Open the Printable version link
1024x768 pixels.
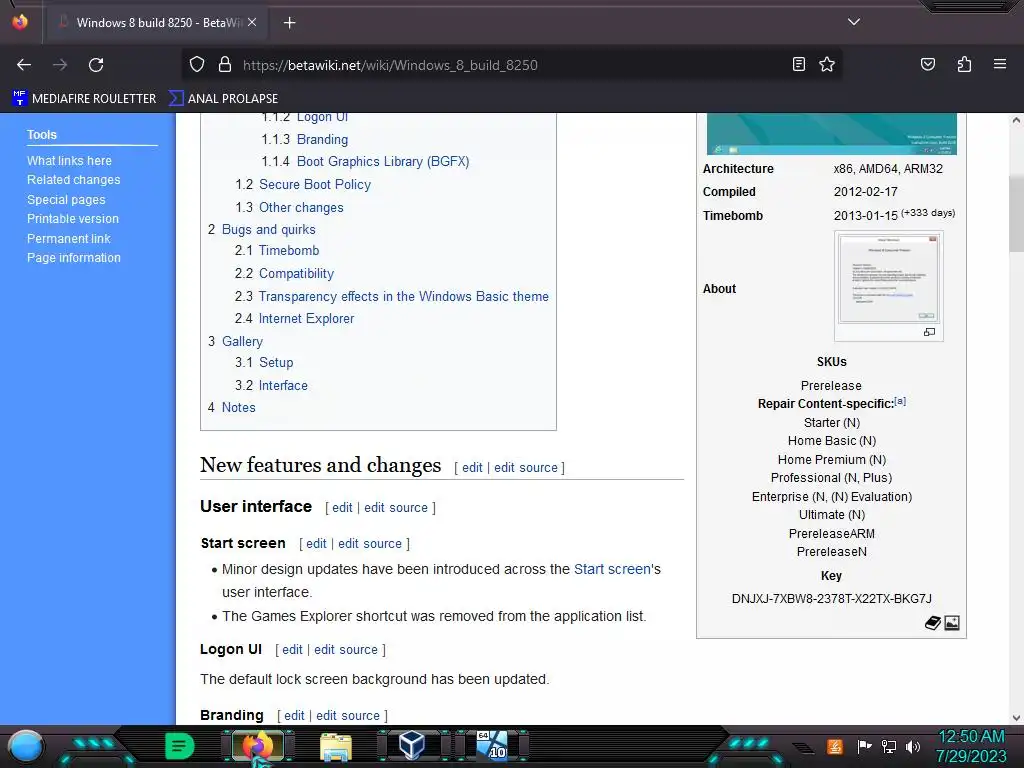[73, 219]
